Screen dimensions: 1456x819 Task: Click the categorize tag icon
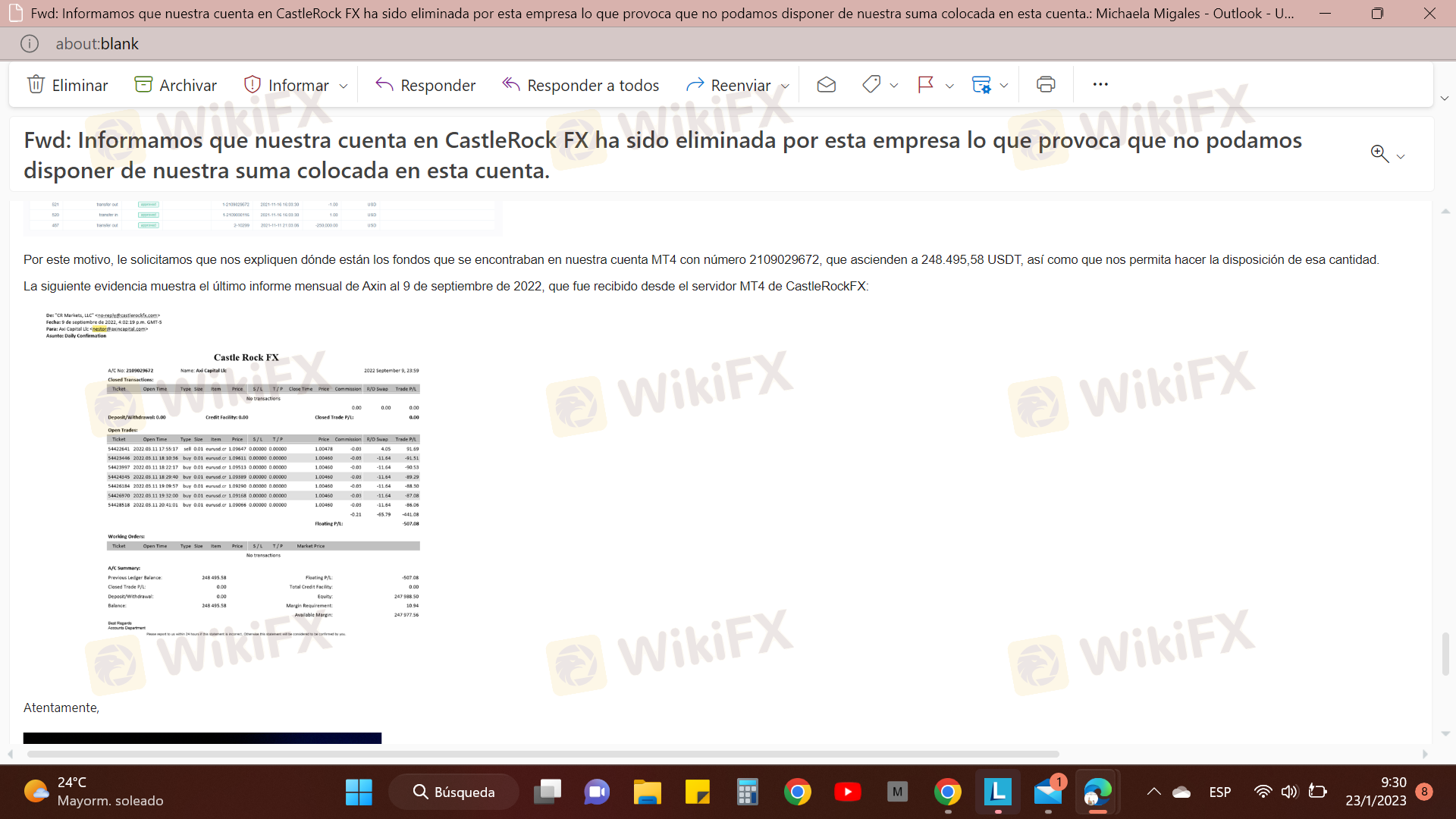coord(871,85)
